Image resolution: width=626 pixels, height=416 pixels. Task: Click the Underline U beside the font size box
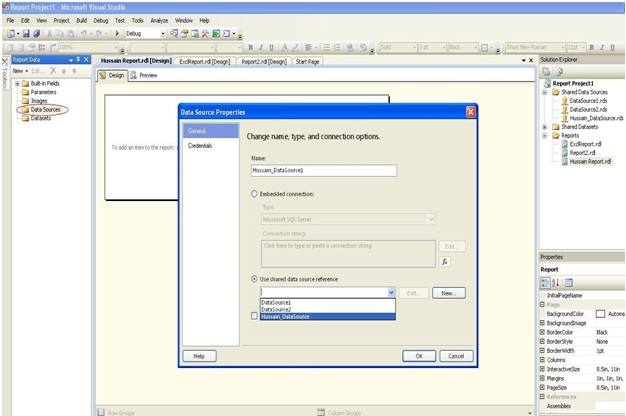[612, 48]
